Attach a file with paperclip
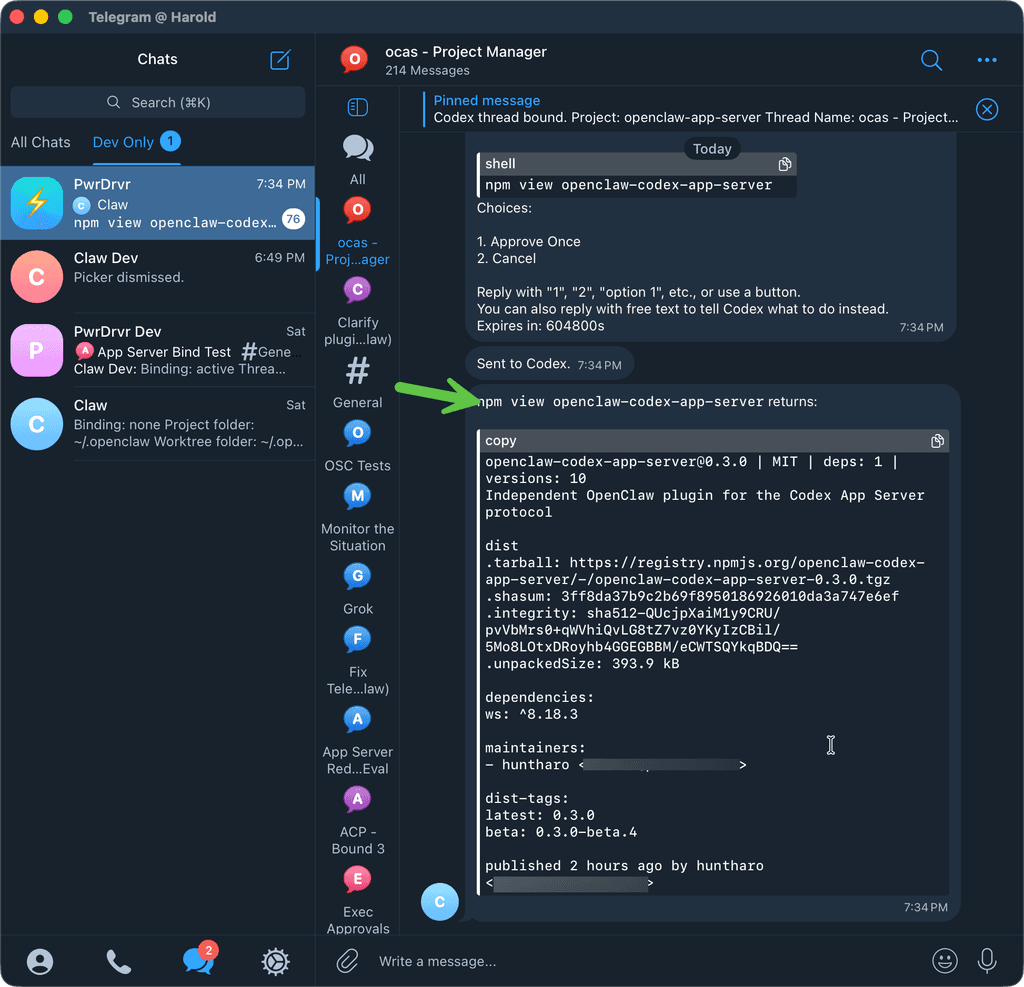Screen dimensions: 1024x987 [x=347, y=961]
